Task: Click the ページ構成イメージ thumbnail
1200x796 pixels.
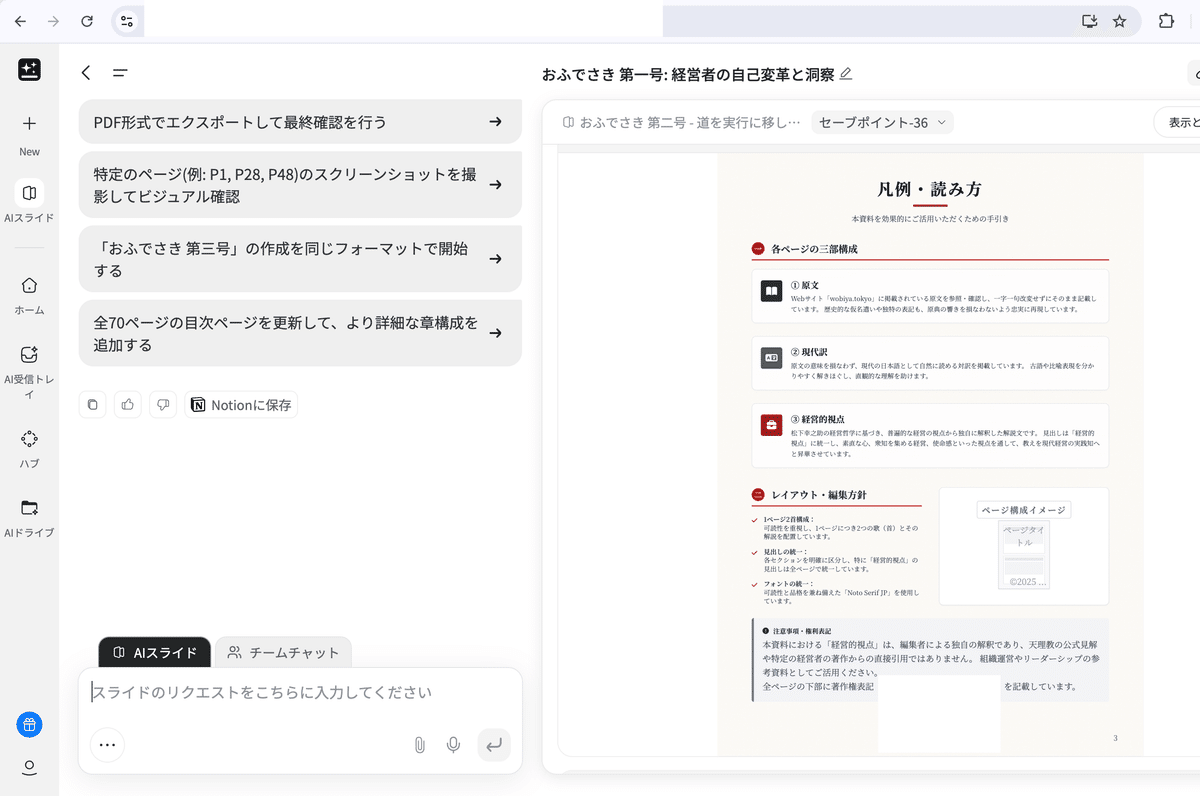Action: (1024, 546)
